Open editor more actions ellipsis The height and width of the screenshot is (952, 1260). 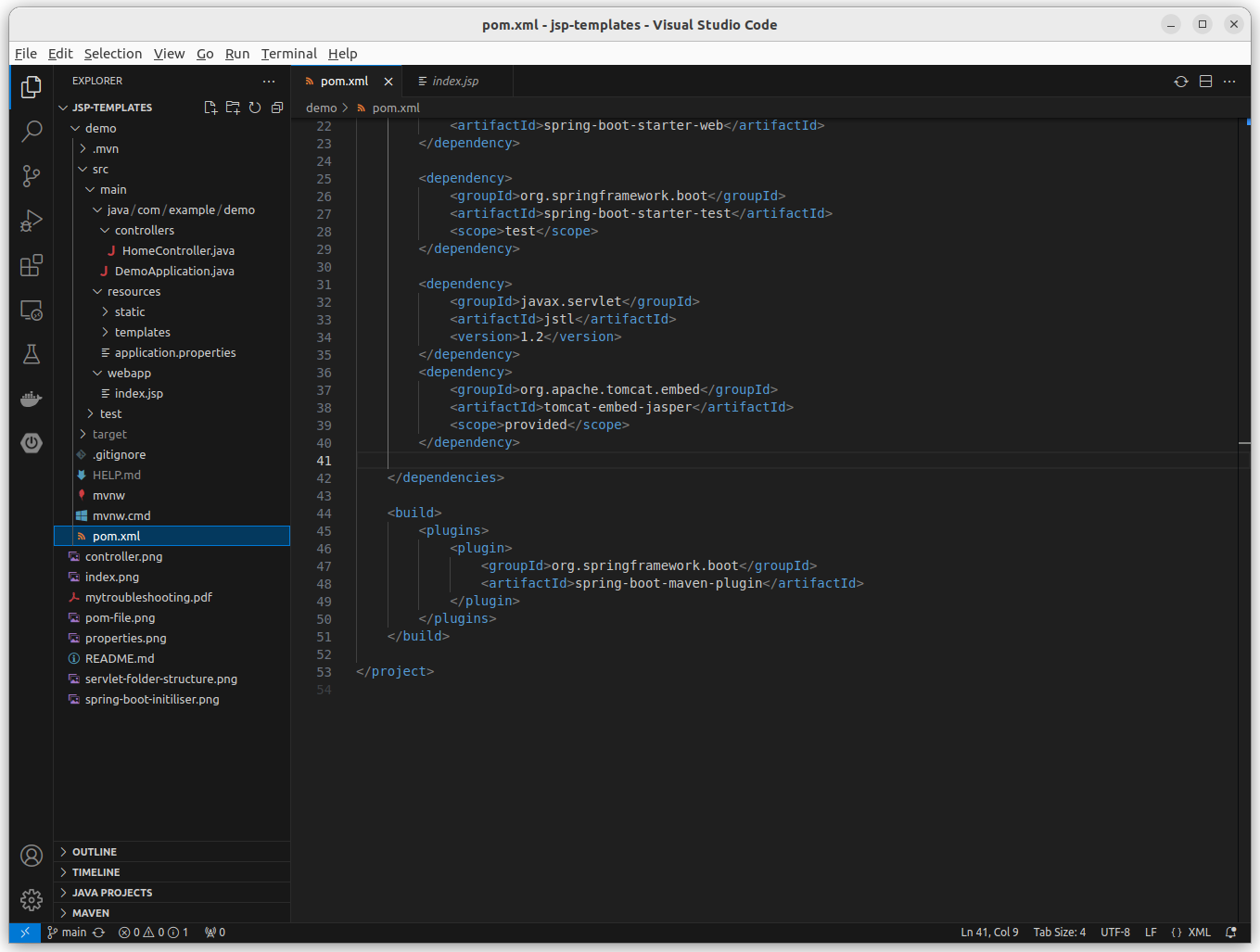pyautogui.click(x=1229, y=82)
